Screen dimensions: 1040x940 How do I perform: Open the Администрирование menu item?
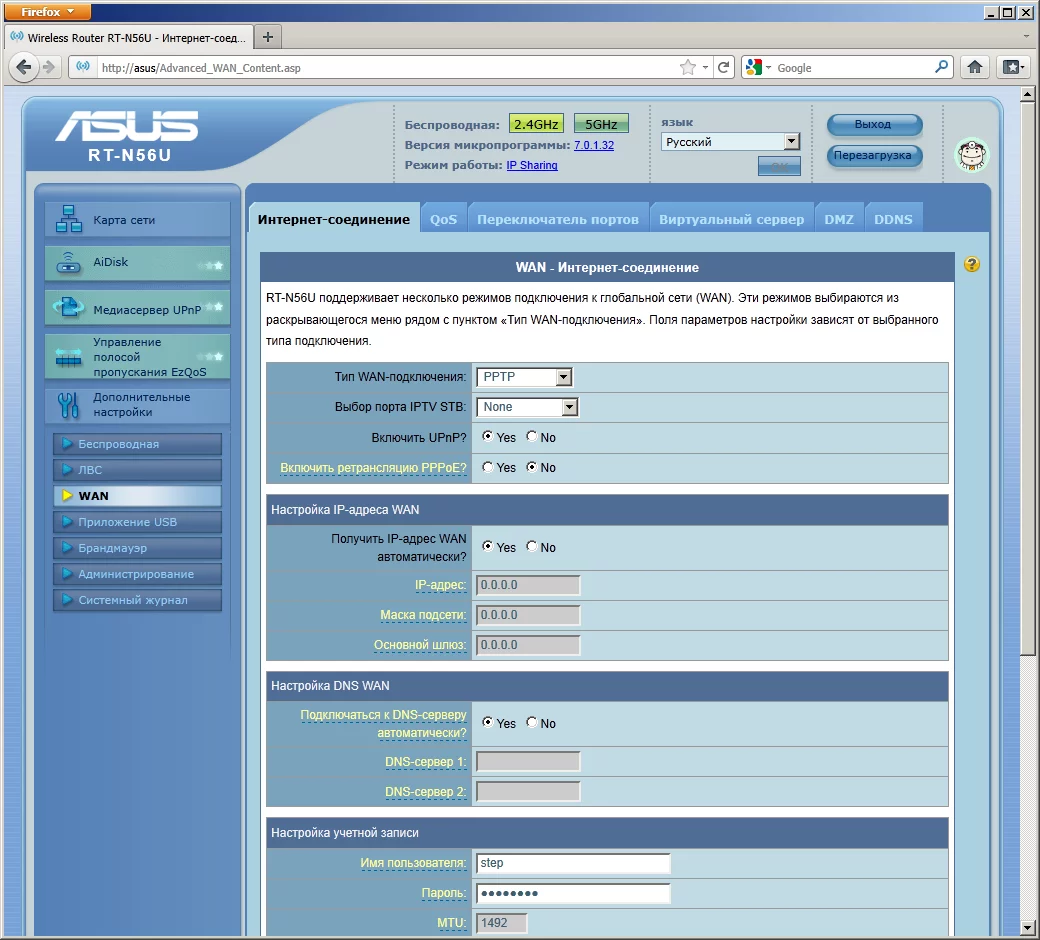tap(137, 574)
